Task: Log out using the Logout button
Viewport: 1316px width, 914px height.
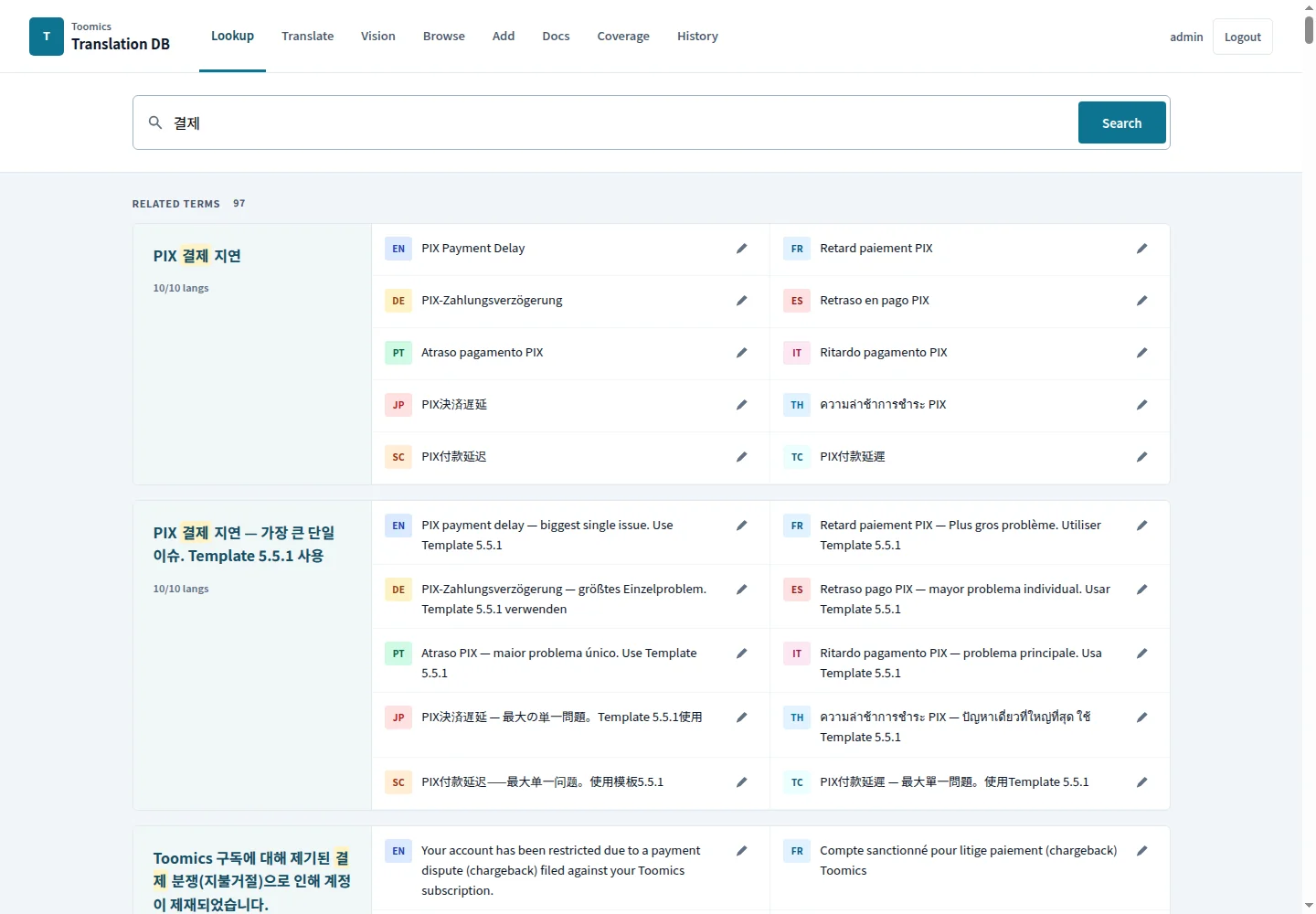Action: (x=1243, y=37)
